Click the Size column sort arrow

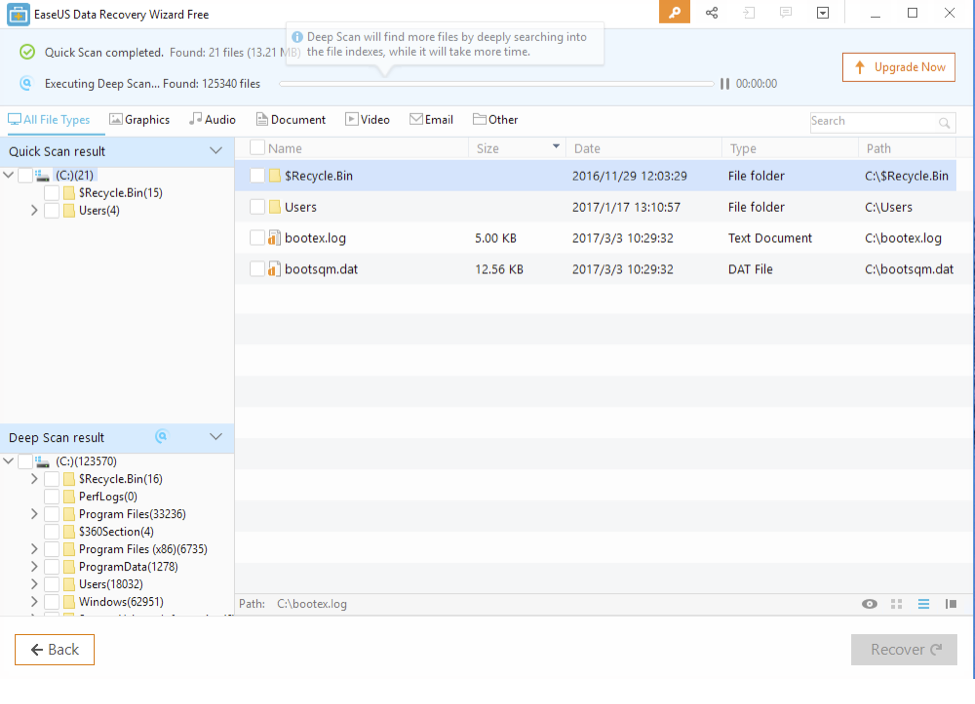[x=556, y=147]
